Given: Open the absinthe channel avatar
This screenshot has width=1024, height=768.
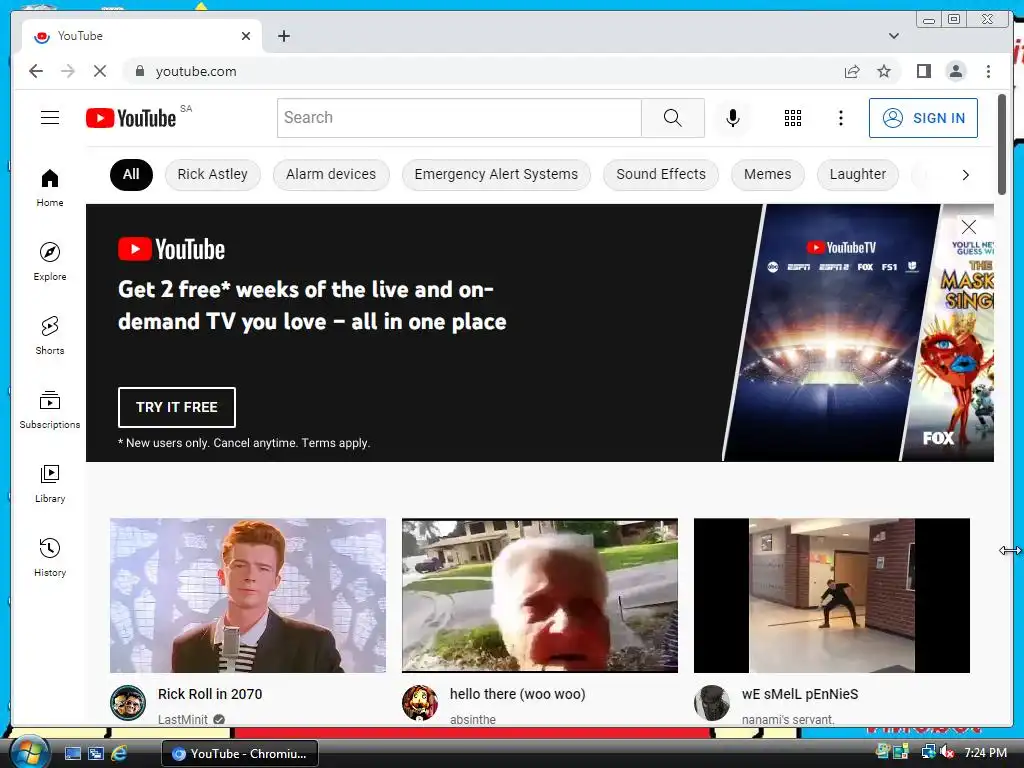Looking at the screenshot, I should 419,703.
